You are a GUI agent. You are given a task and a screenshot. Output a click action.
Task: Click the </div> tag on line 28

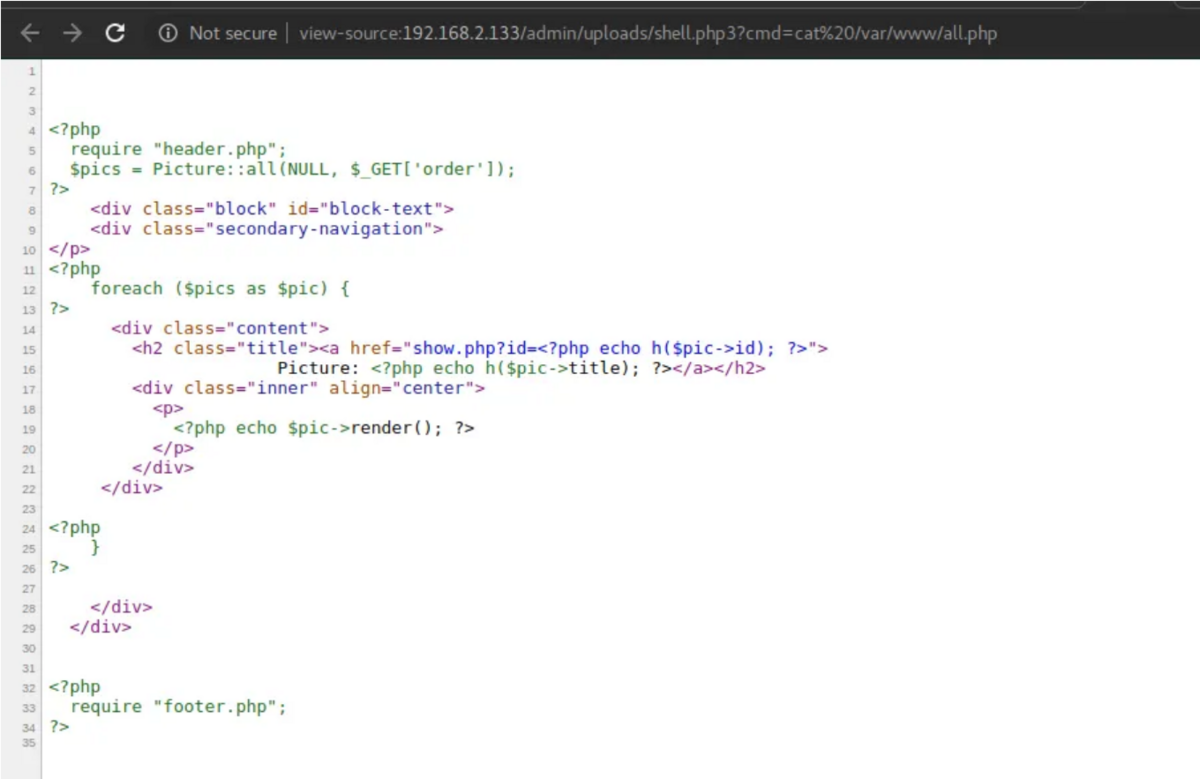[121, 607]
